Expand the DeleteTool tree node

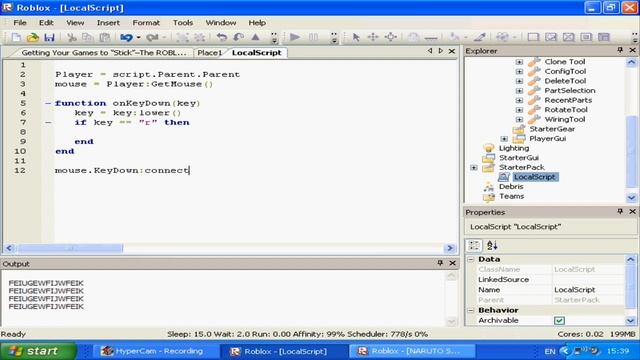coord(519,81)
